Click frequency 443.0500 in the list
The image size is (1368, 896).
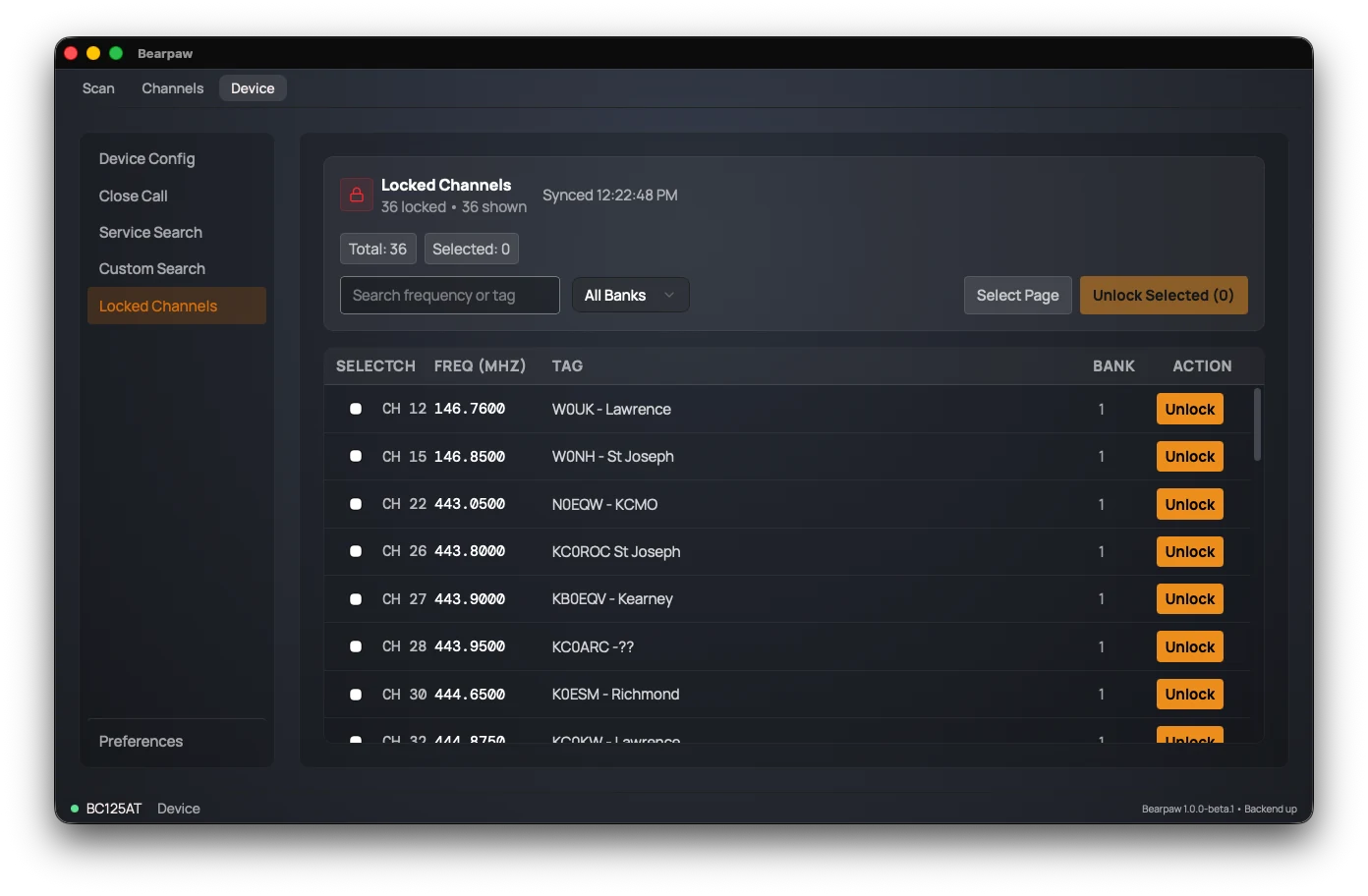470,504
